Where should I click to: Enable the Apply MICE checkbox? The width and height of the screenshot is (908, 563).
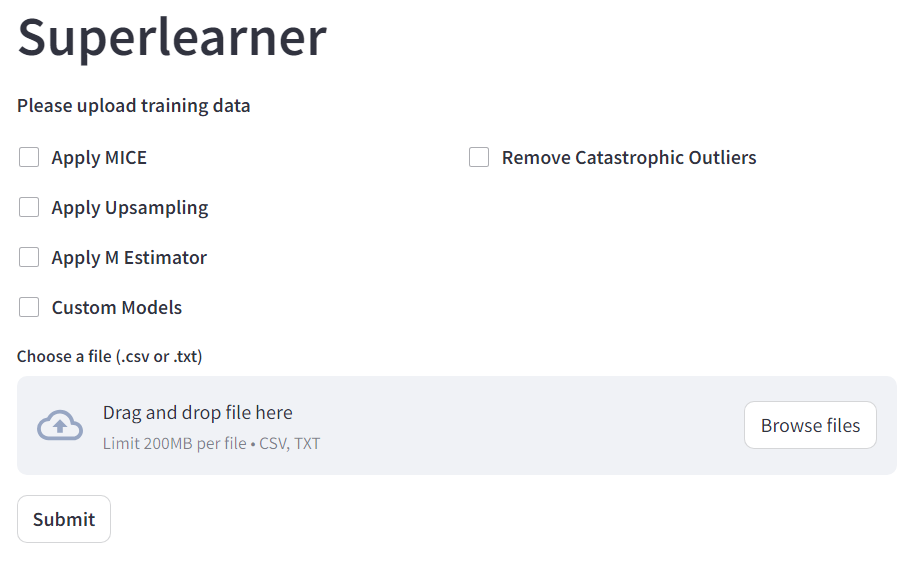[x=29, y=157]
